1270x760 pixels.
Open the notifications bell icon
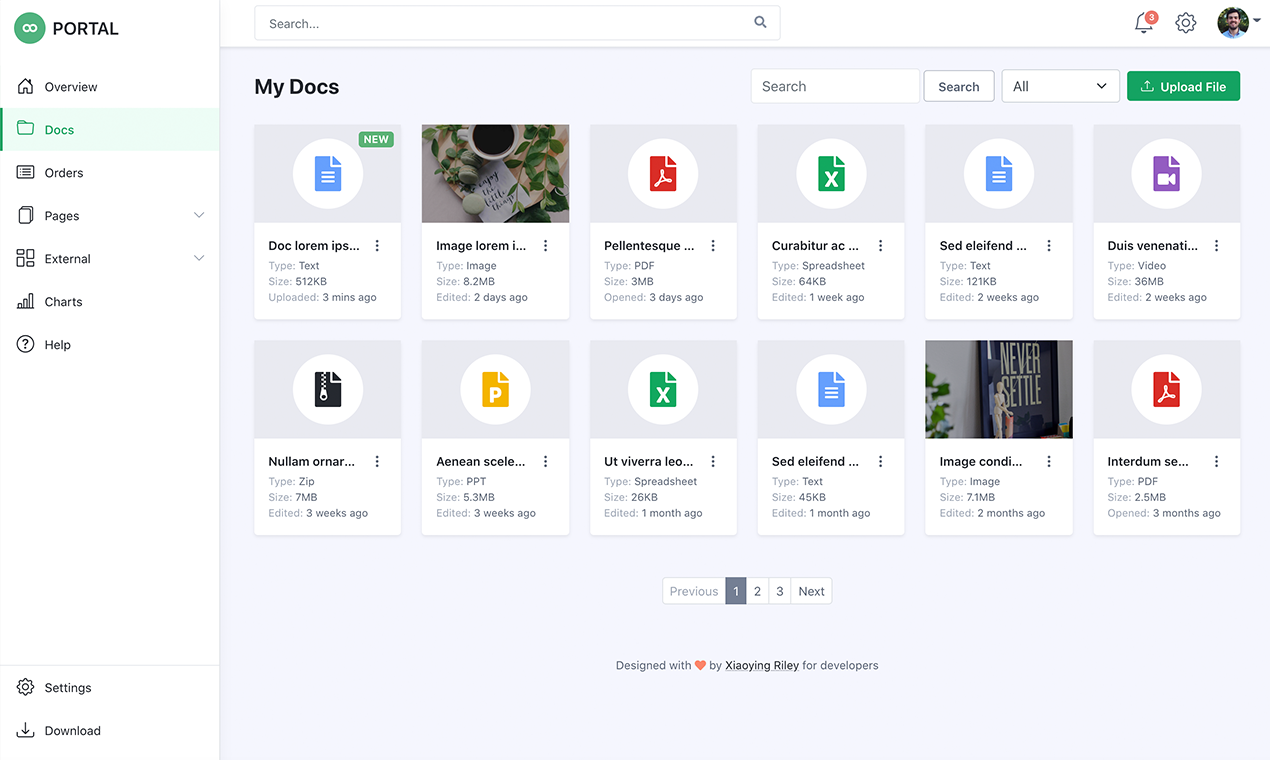coord(1143,22)
